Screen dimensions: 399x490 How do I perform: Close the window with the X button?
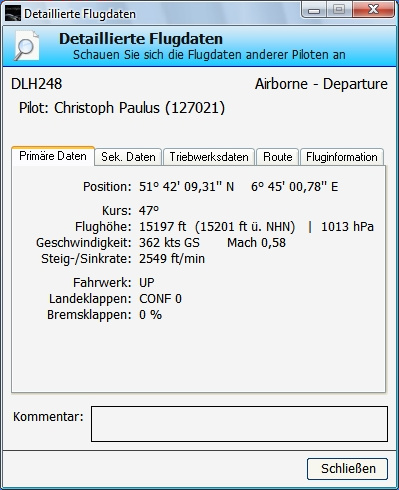coord(373,10)
